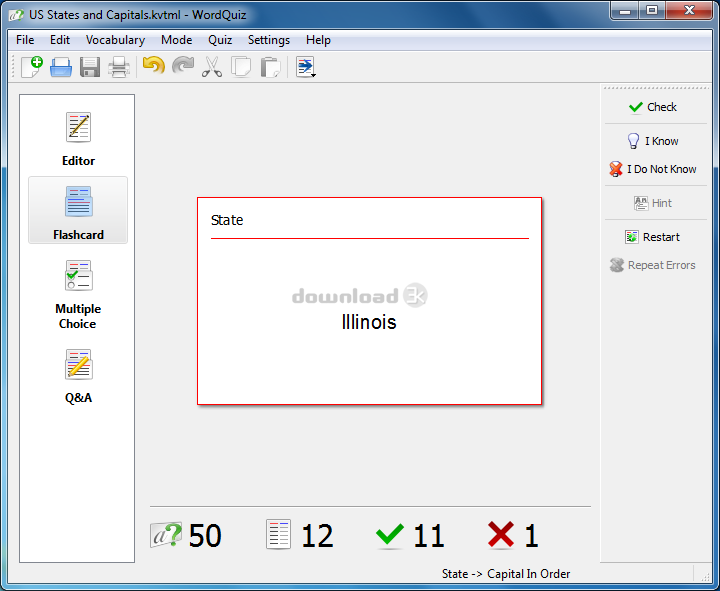720x591 pixels.
Task: Open the Help menu
Action: (x=318, y=40)
